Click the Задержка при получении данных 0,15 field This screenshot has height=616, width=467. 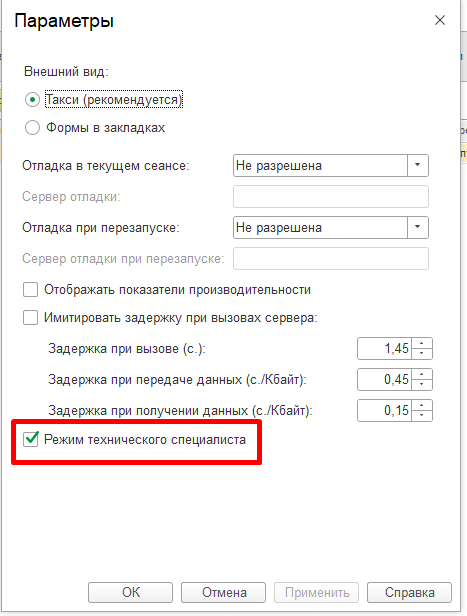click(x=385, y=411)
